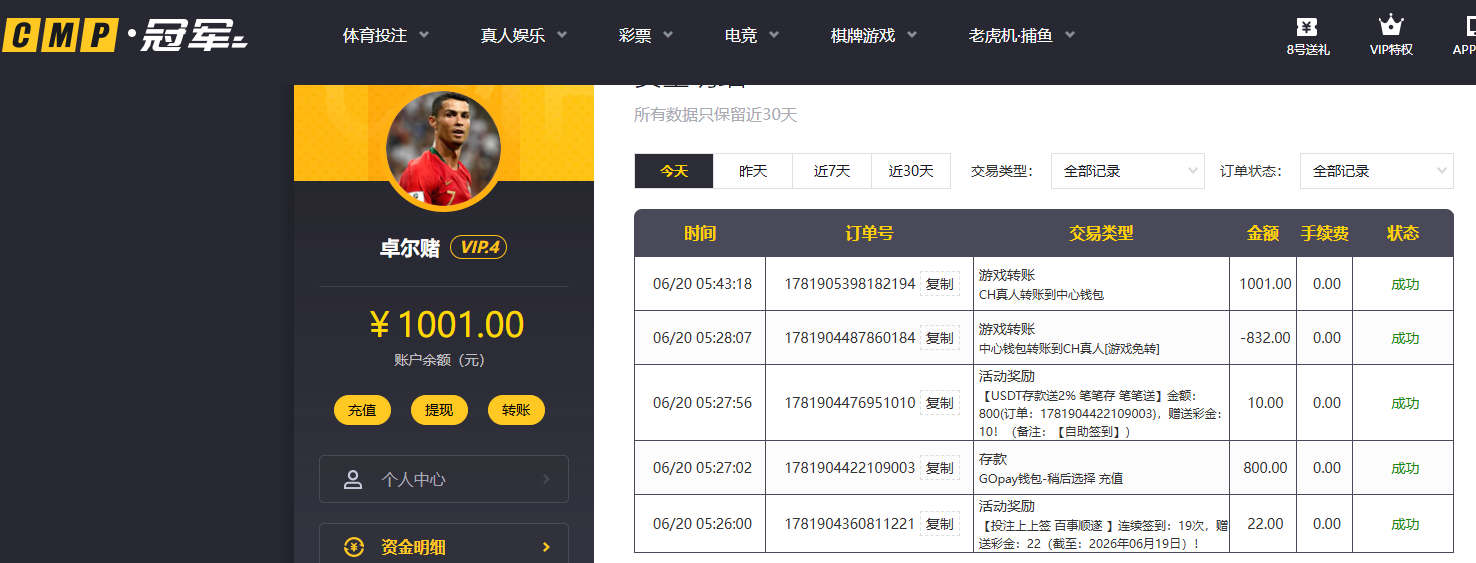
Task: Expand the 棋牌游戏 menu
Action: pos(874,35)
